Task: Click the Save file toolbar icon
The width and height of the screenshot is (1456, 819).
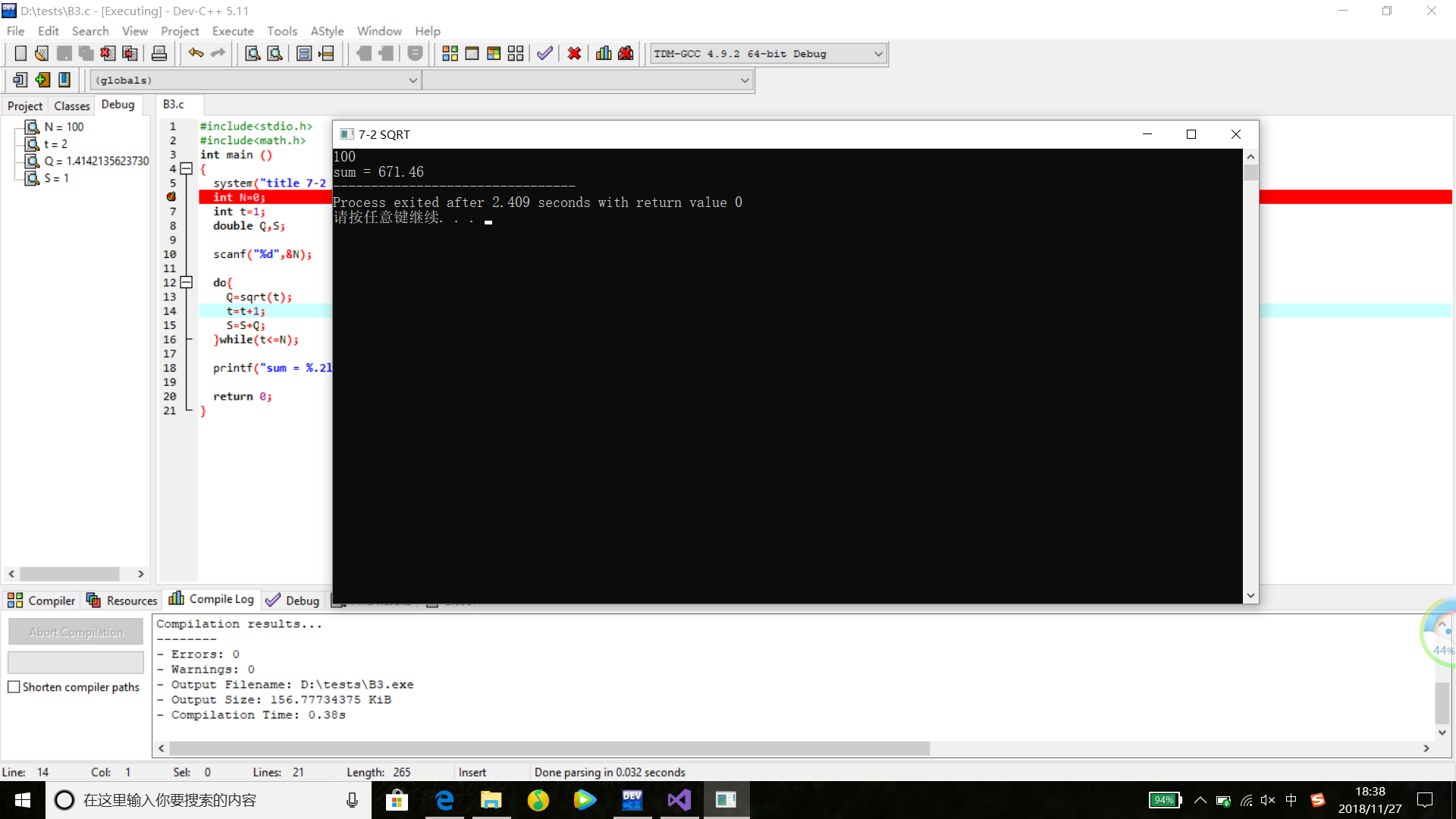Action: coord(64,54)
